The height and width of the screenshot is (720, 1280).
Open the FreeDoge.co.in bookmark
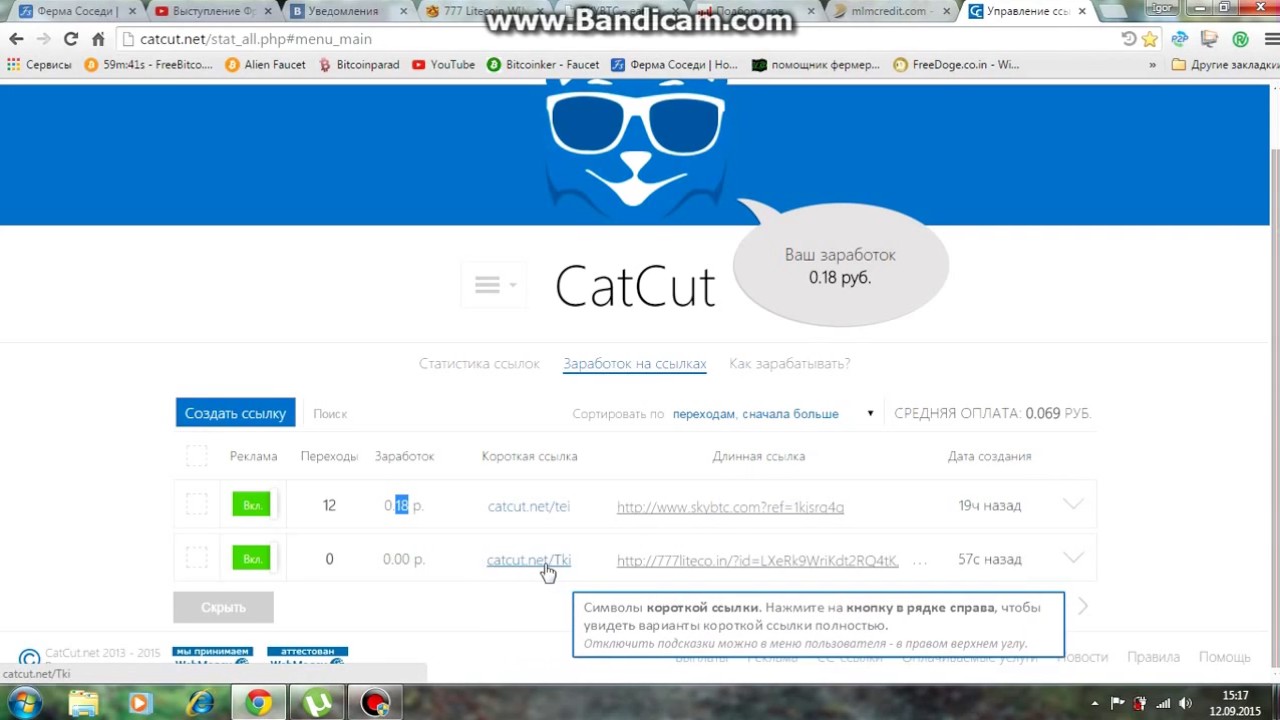click(956, 64)
